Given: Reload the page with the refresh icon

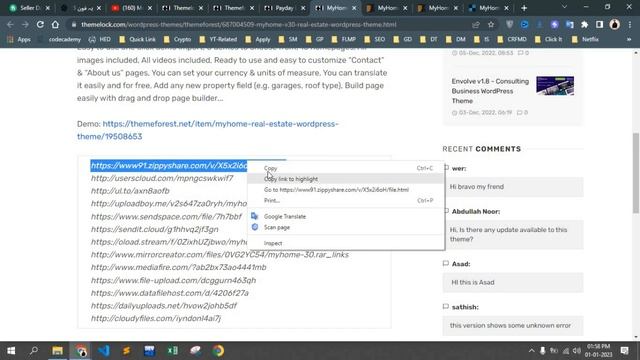Looking at the screenshot, I should (x=40, y=24).
